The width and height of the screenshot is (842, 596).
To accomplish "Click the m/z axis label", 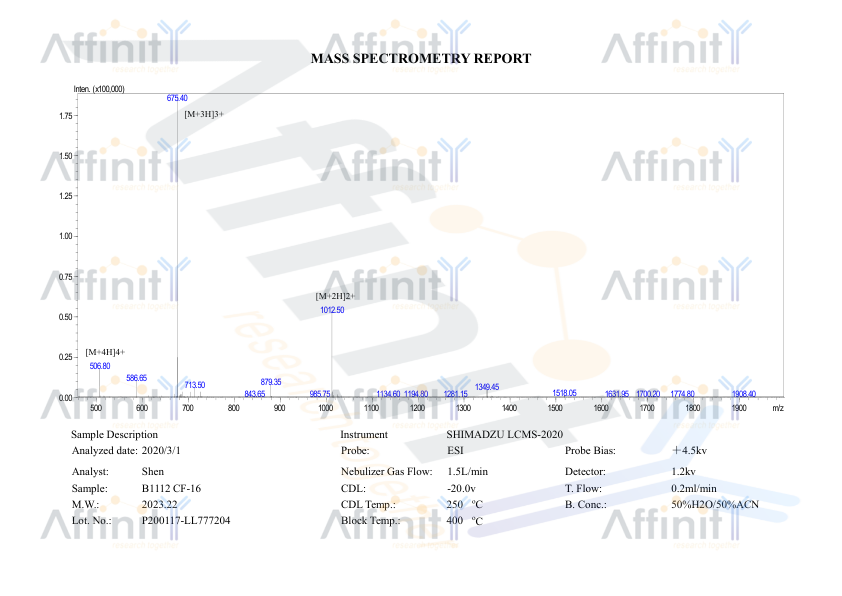I will point(778,408).
